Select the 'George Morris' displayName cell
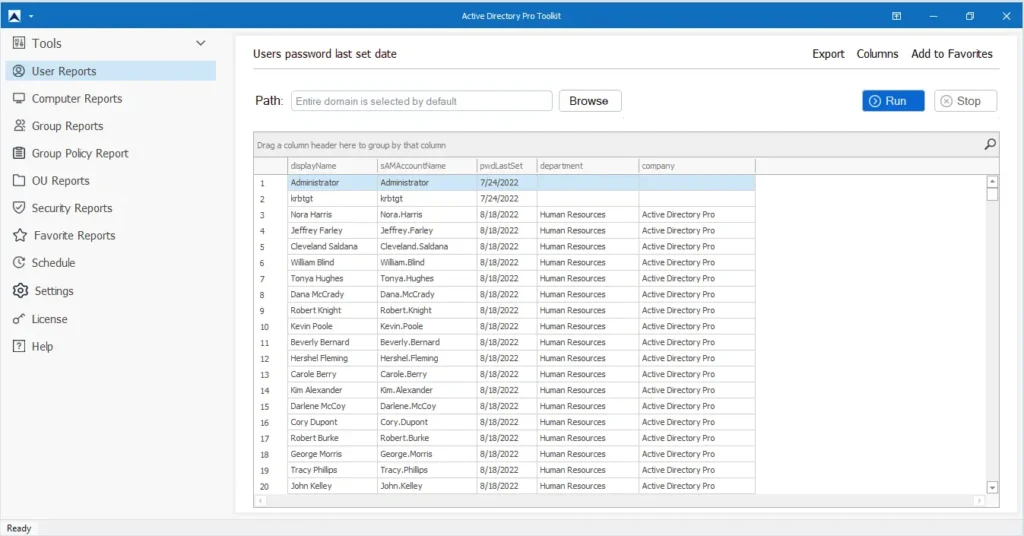 [332, 454]
